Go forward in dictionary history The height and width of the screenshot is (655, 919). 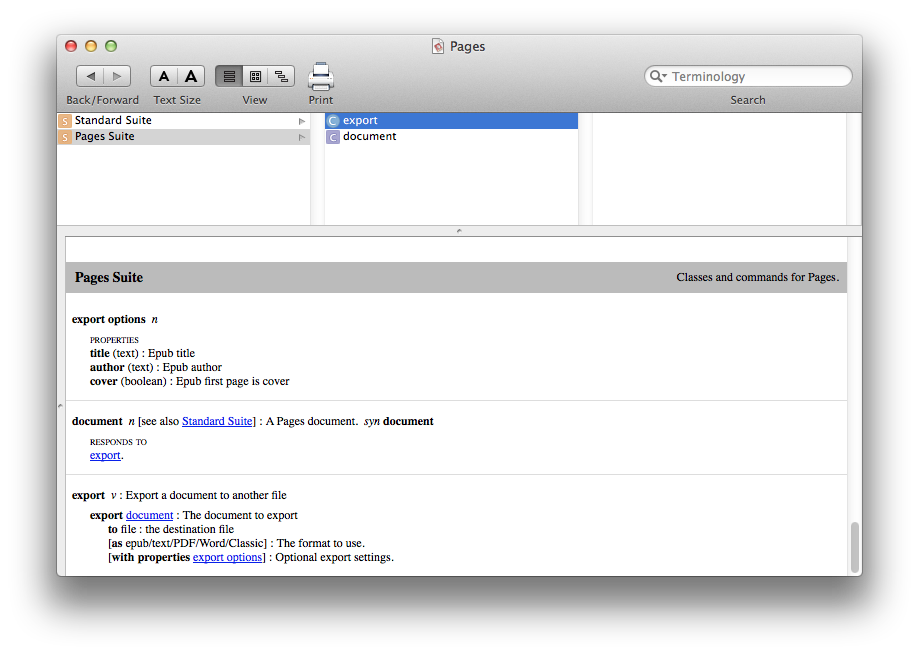[117, 76]
